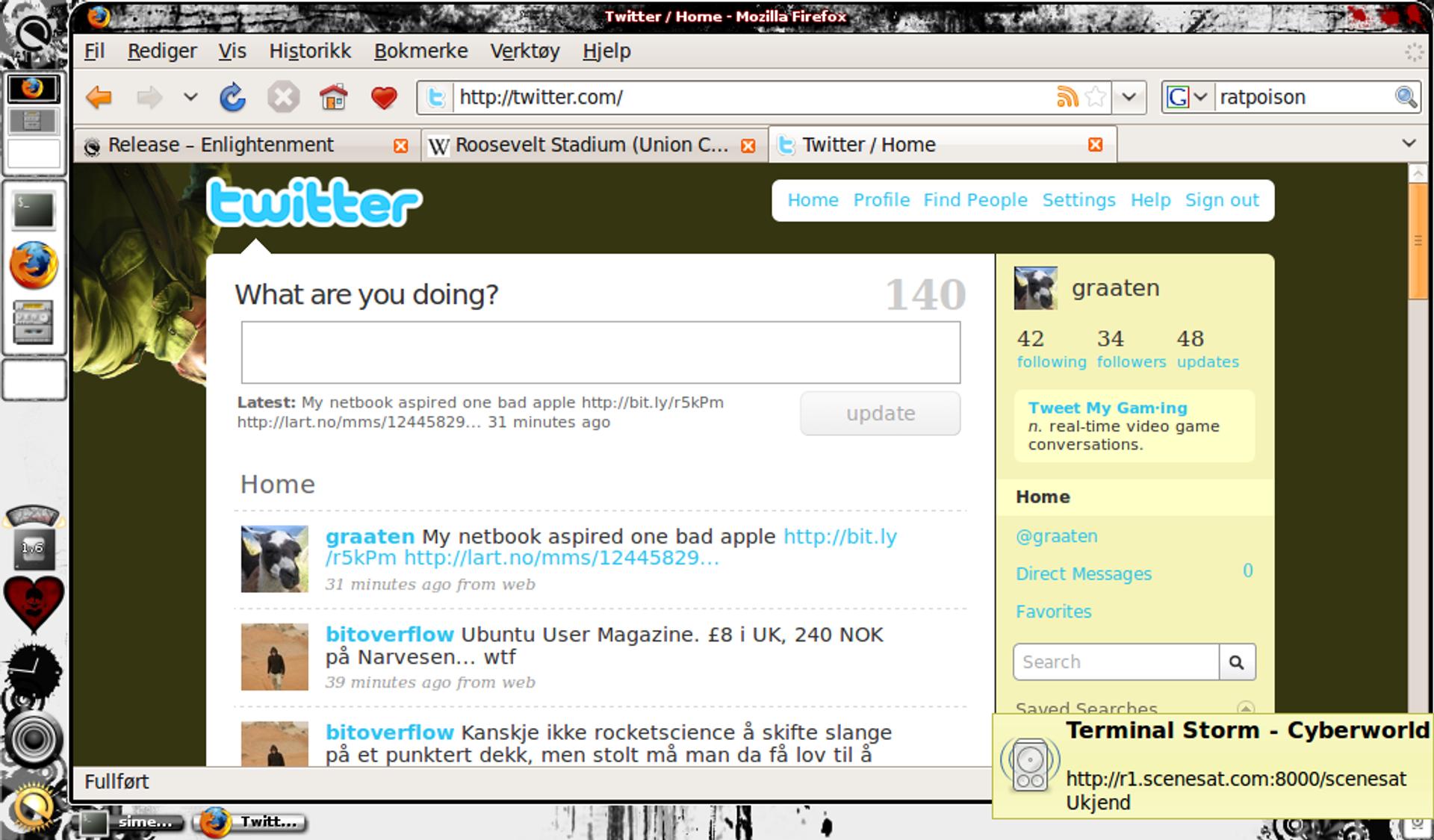Open the Historikk menu
This screenshot has width=1434, height=840.
[310, 51]
